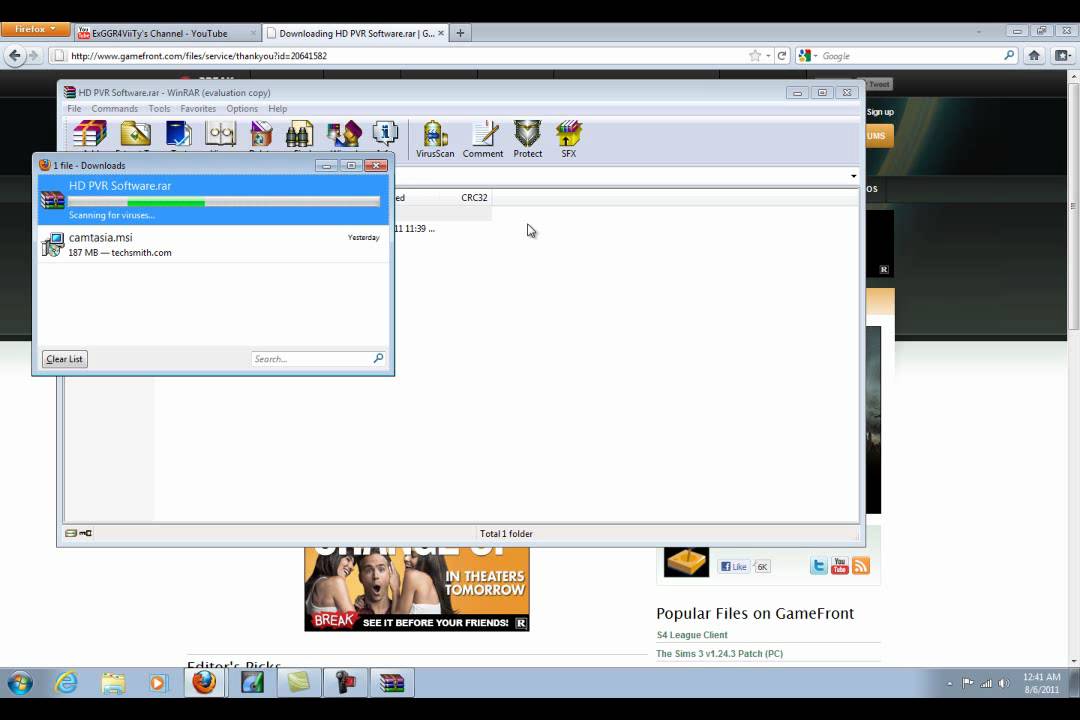Click the RSS feed icon on GameFront

(861, 566)
